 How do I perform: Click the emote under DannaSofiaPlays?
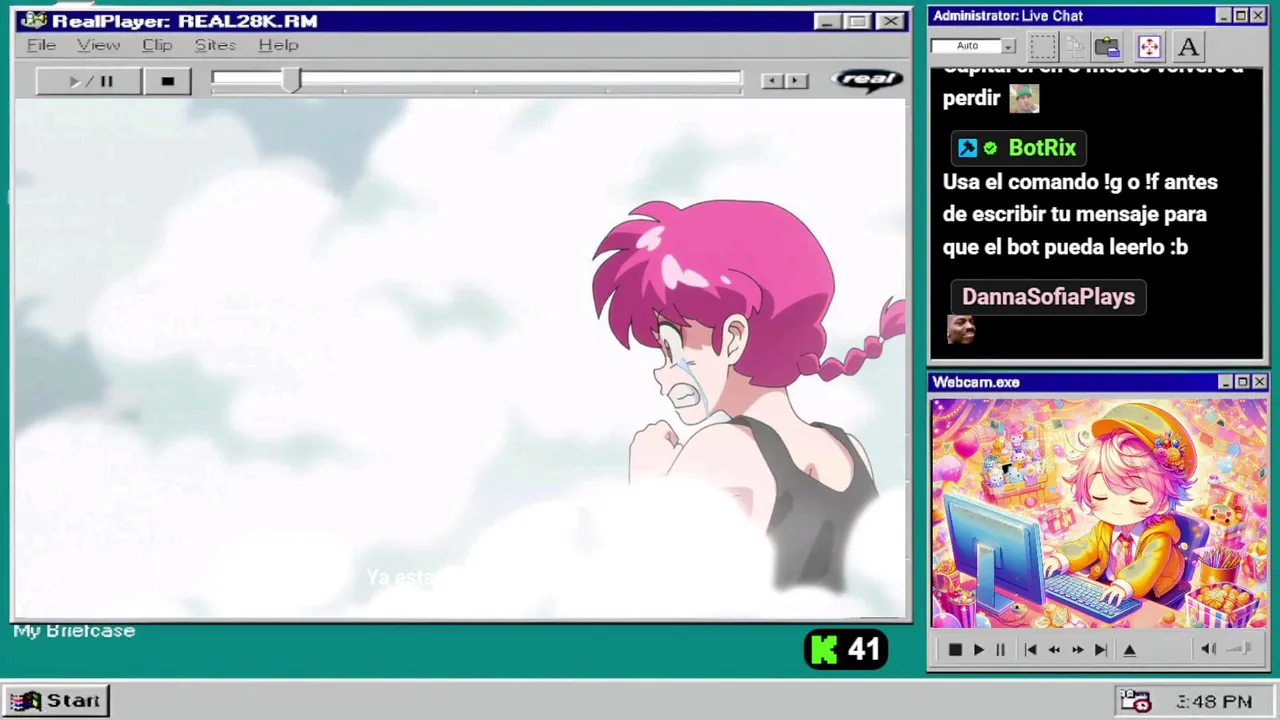(961, 329)
